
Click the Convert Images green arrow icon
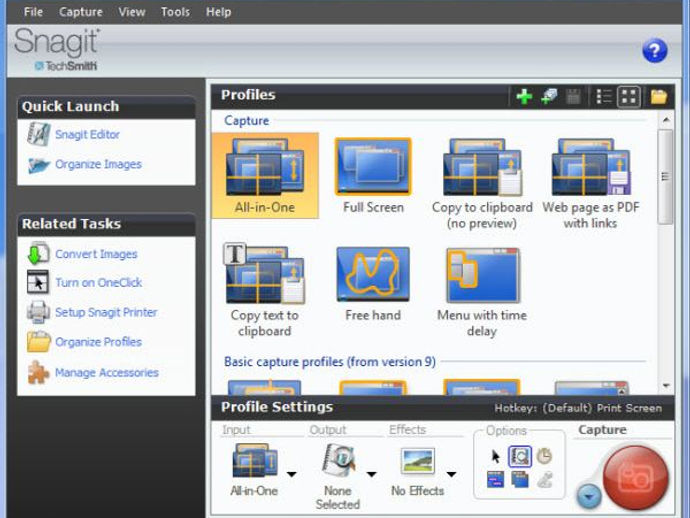tap(38, 253)
